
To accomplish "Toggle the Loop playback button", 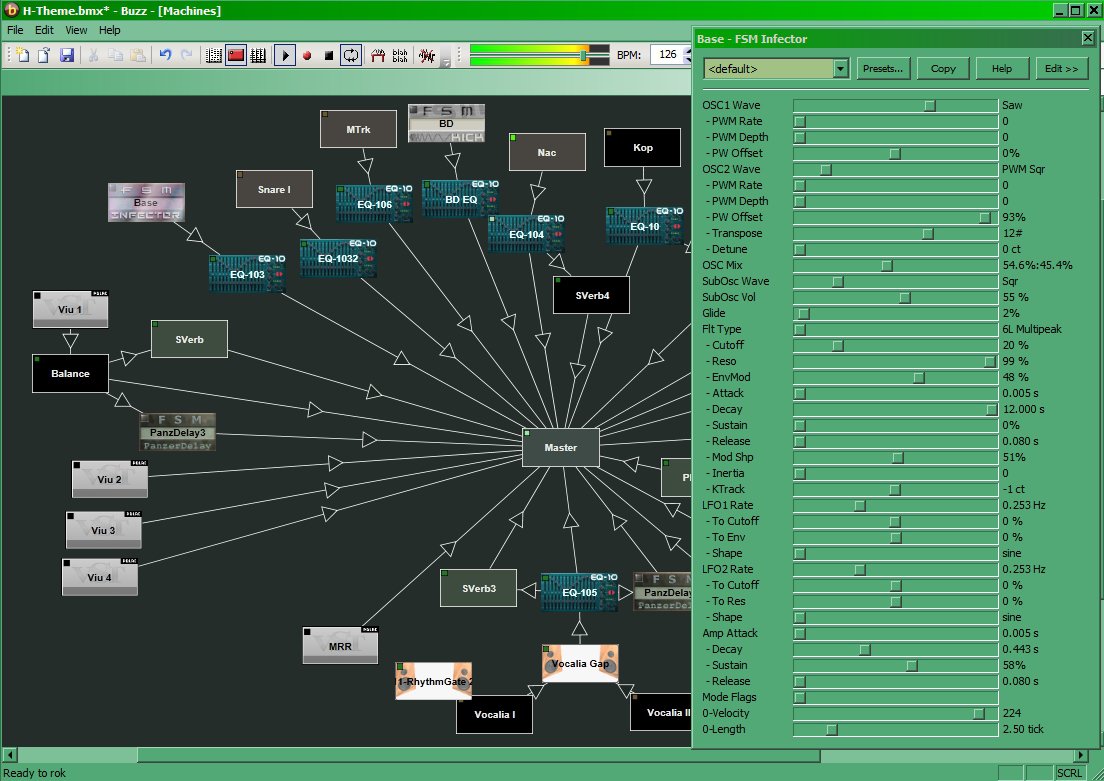I will pos(351,55).
